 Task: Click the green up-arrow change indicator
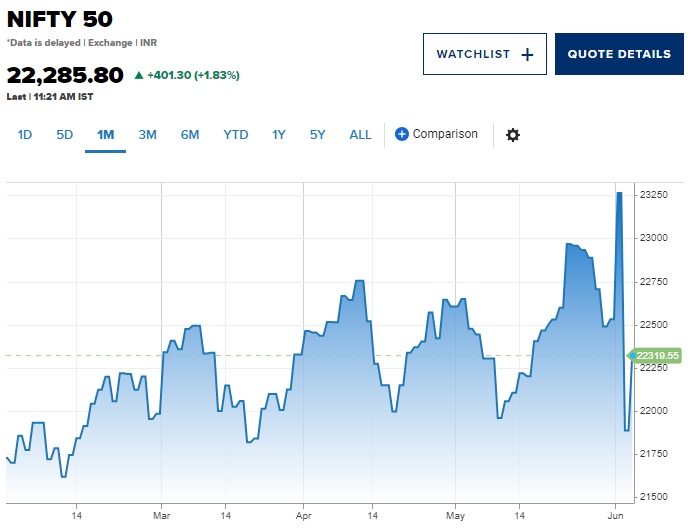pos(138,75)
